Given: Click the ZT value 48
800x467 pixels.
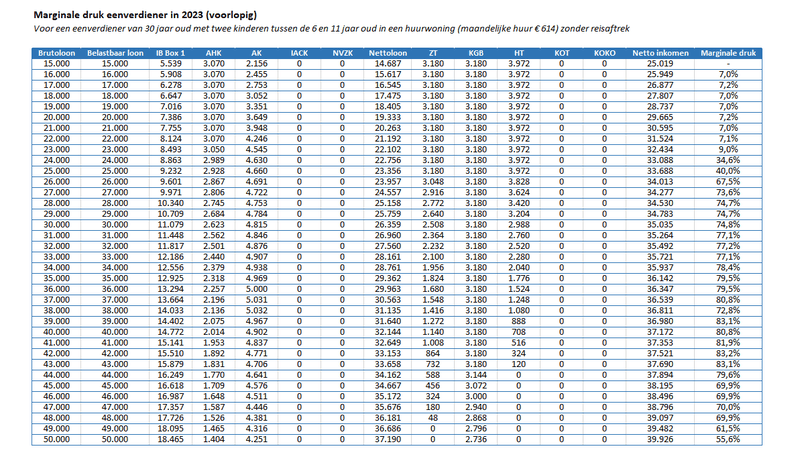Looking at the screenshot, I should [x=433, y=417].
